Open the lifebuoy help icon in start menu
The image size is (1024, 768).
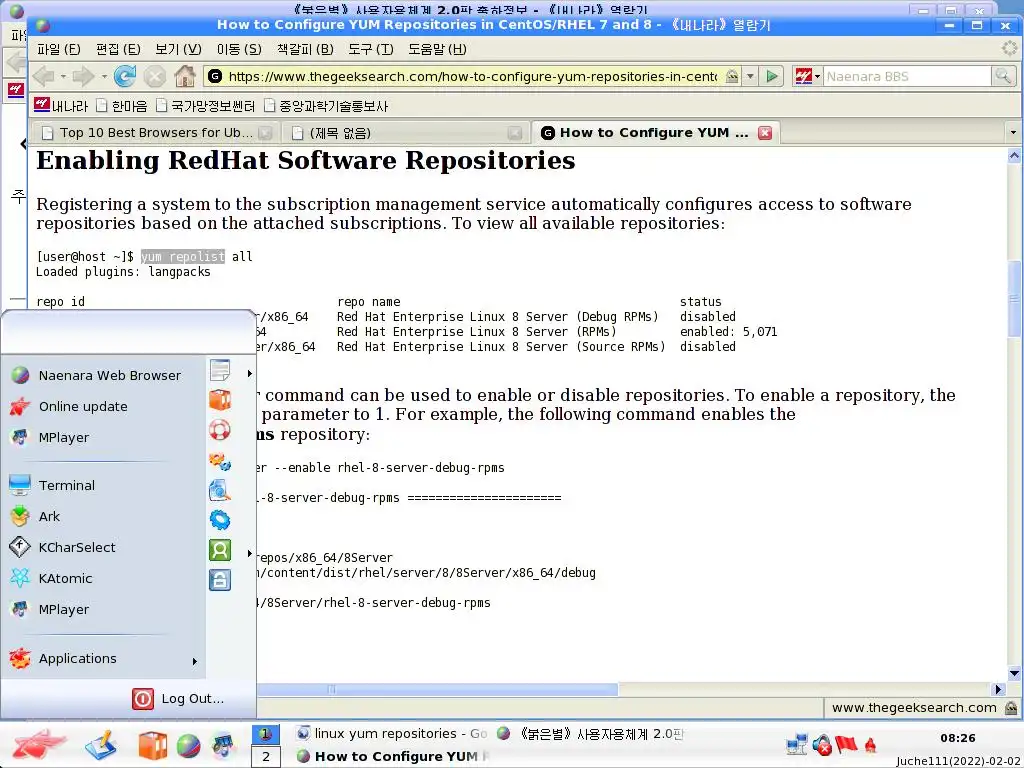pos(220,430)
